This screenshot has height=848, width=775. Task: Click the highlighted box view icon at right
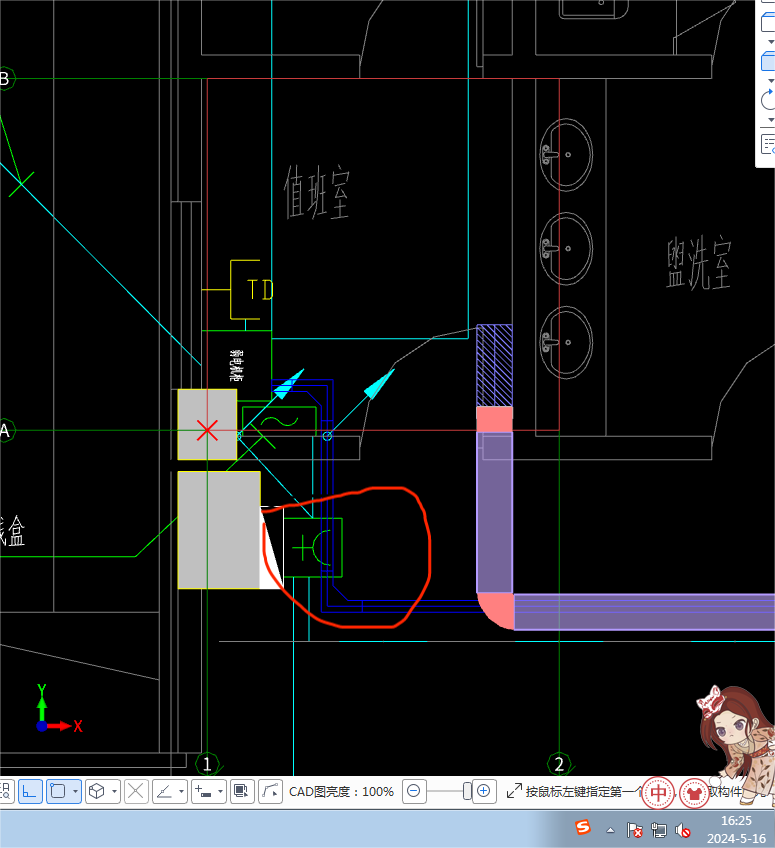(768, 61)
